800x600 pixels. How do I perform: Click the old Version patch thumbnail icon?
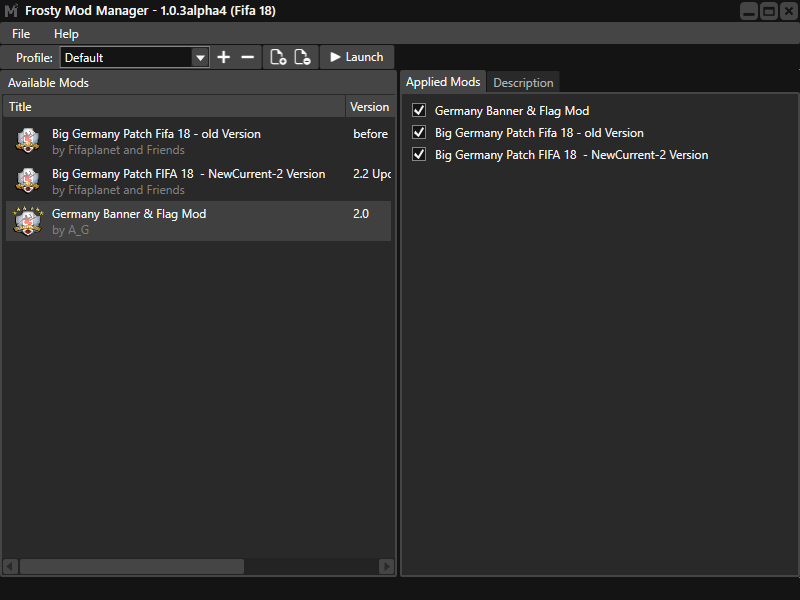(x=28, y=140)
